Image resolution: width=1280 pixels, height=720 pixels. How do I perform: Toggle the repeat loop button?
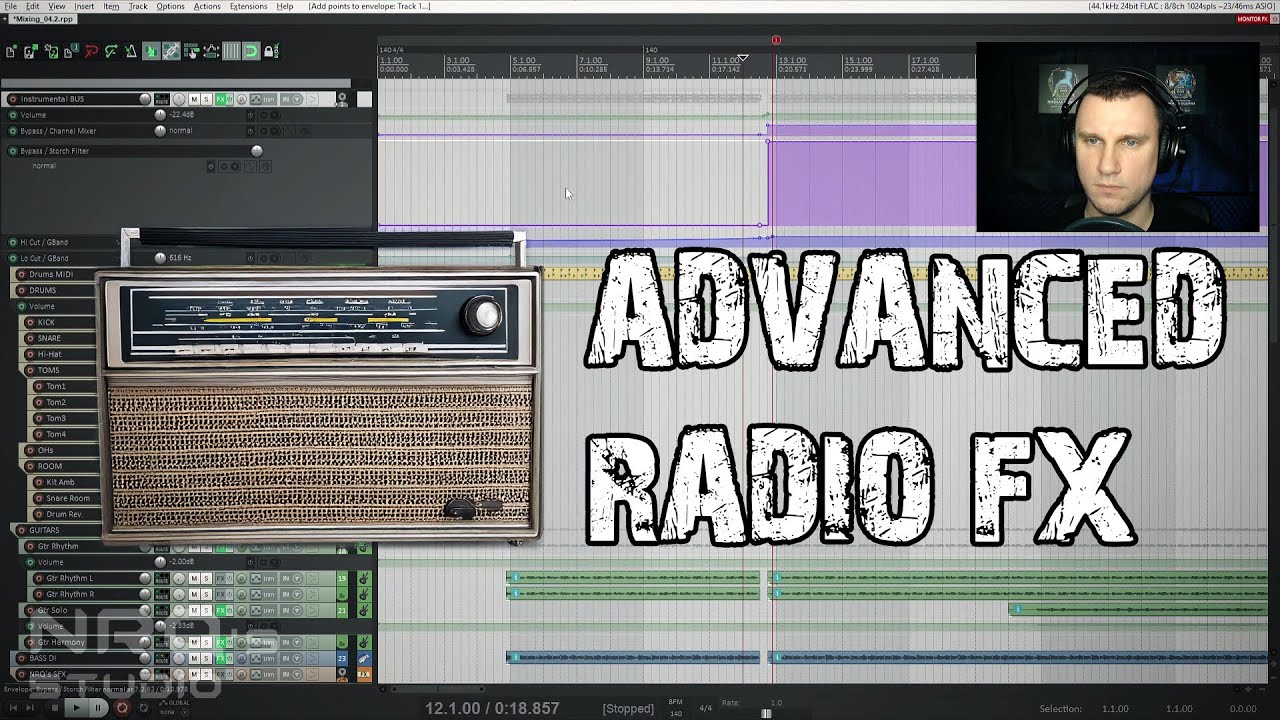tap(143, 707)
